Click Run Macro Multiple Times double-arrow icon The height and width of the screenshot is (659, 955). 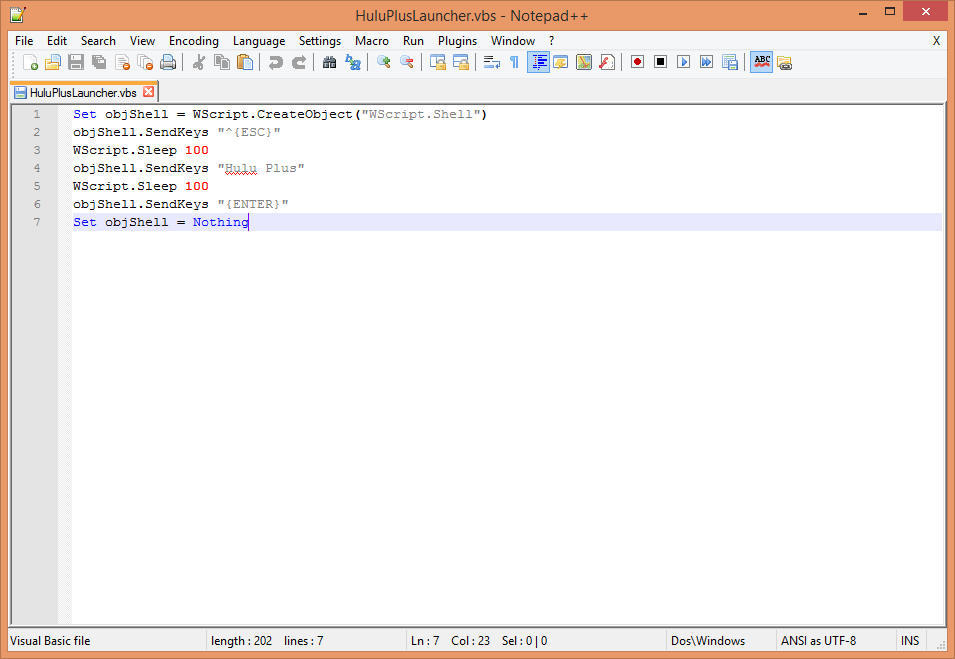pyautogui.click(x=707, y=62)
